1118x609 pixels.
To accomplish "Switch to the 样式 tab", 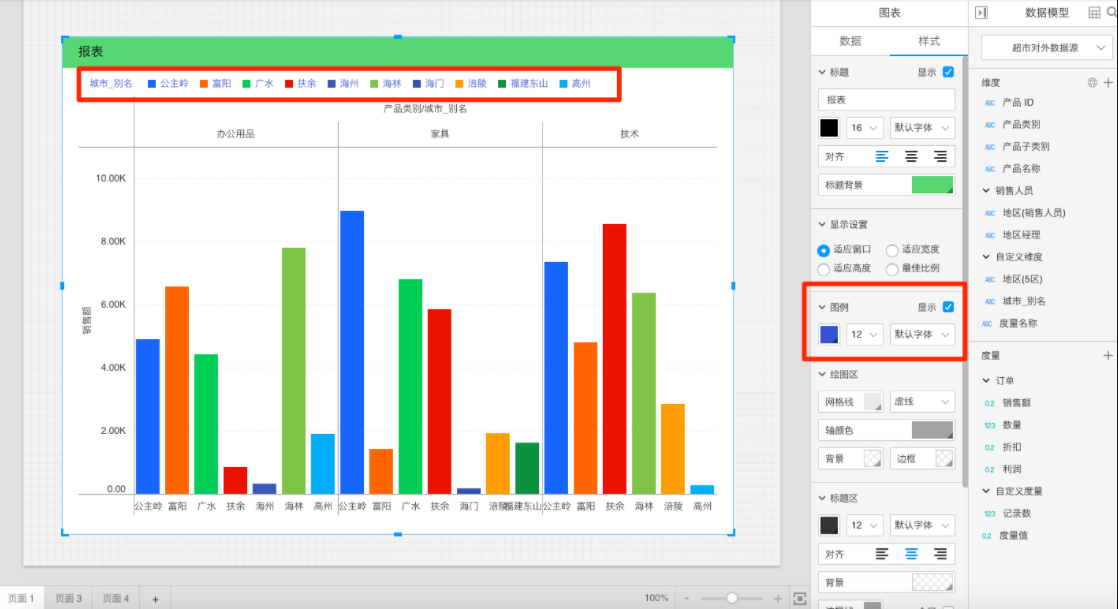I will click(928, 41).
